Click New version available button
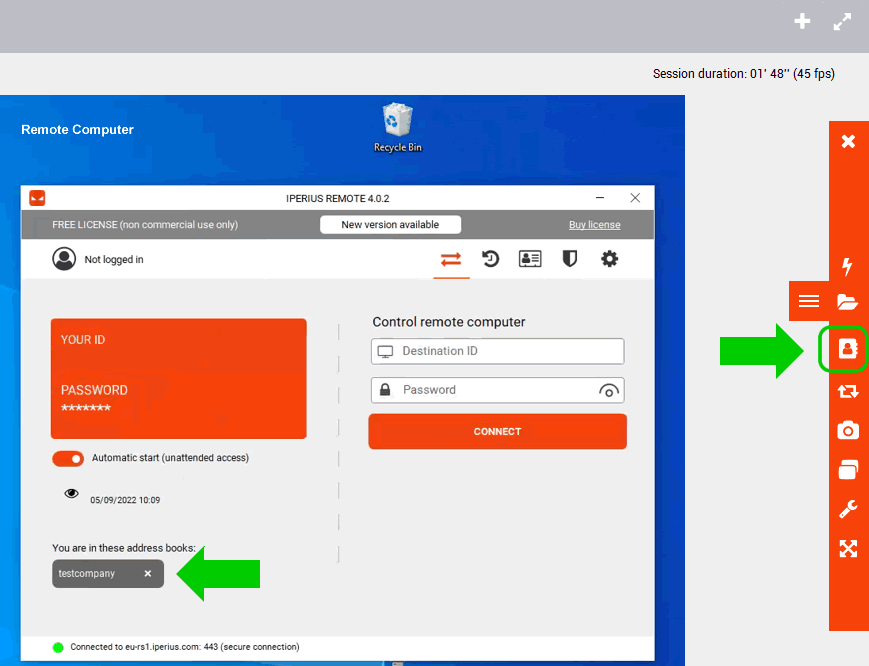 coord(390,224)
